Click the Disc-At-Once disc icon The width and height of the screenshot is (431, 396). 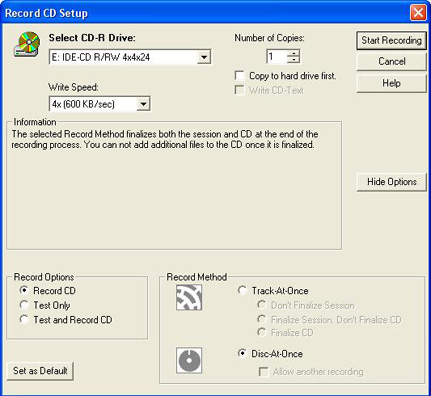(x=189, y=360)
